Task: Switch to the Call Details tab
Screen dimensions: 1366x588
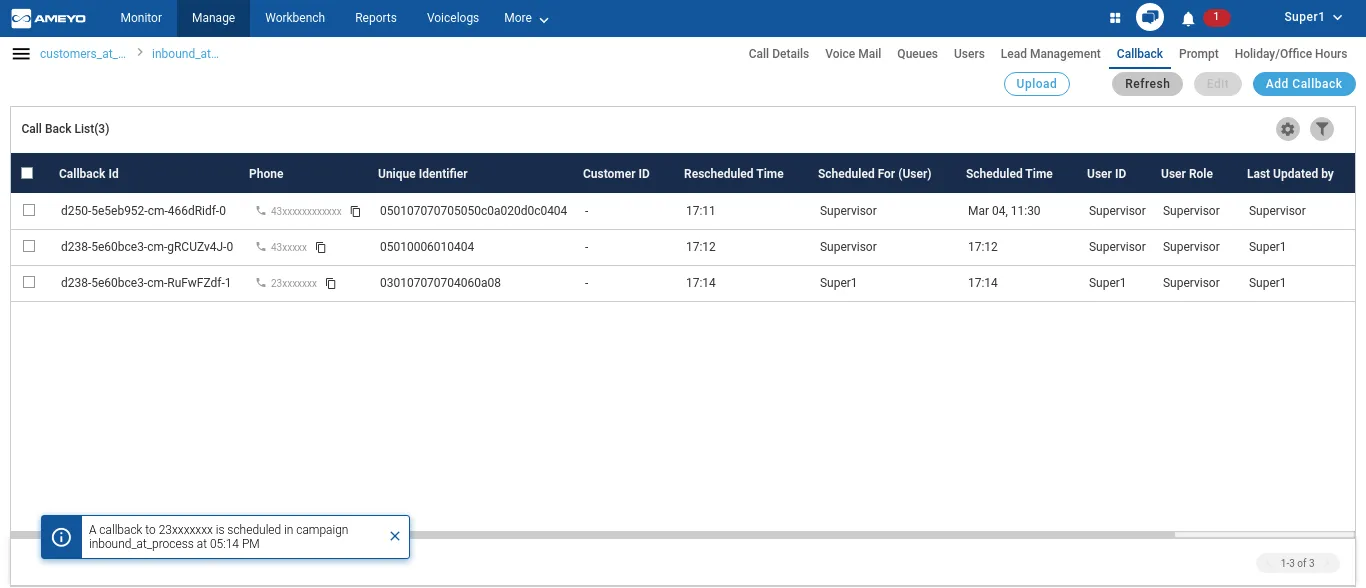Action: (779, 54)
